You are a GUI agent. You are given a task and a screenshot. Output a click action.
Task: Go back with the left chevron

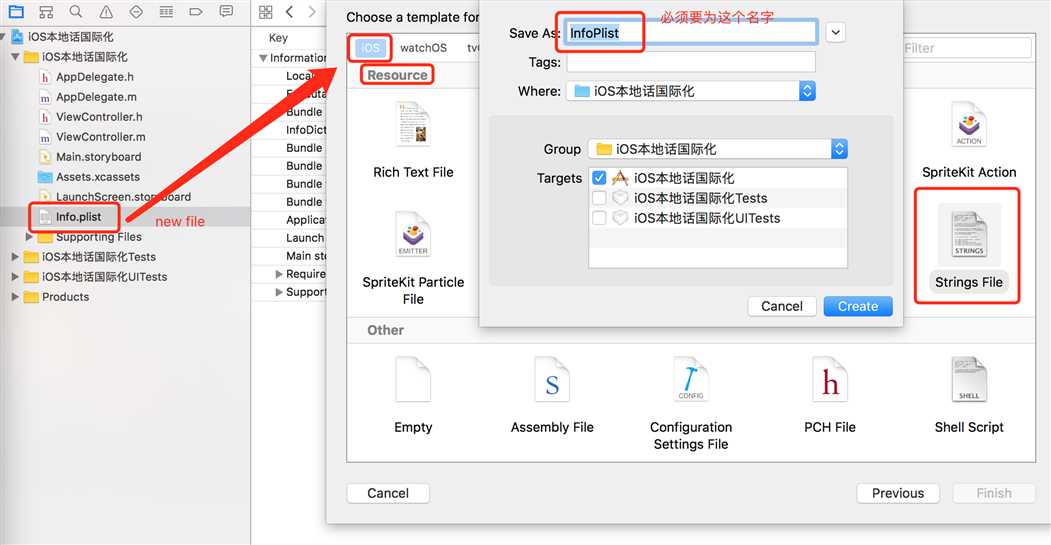(x=290, y=11)
